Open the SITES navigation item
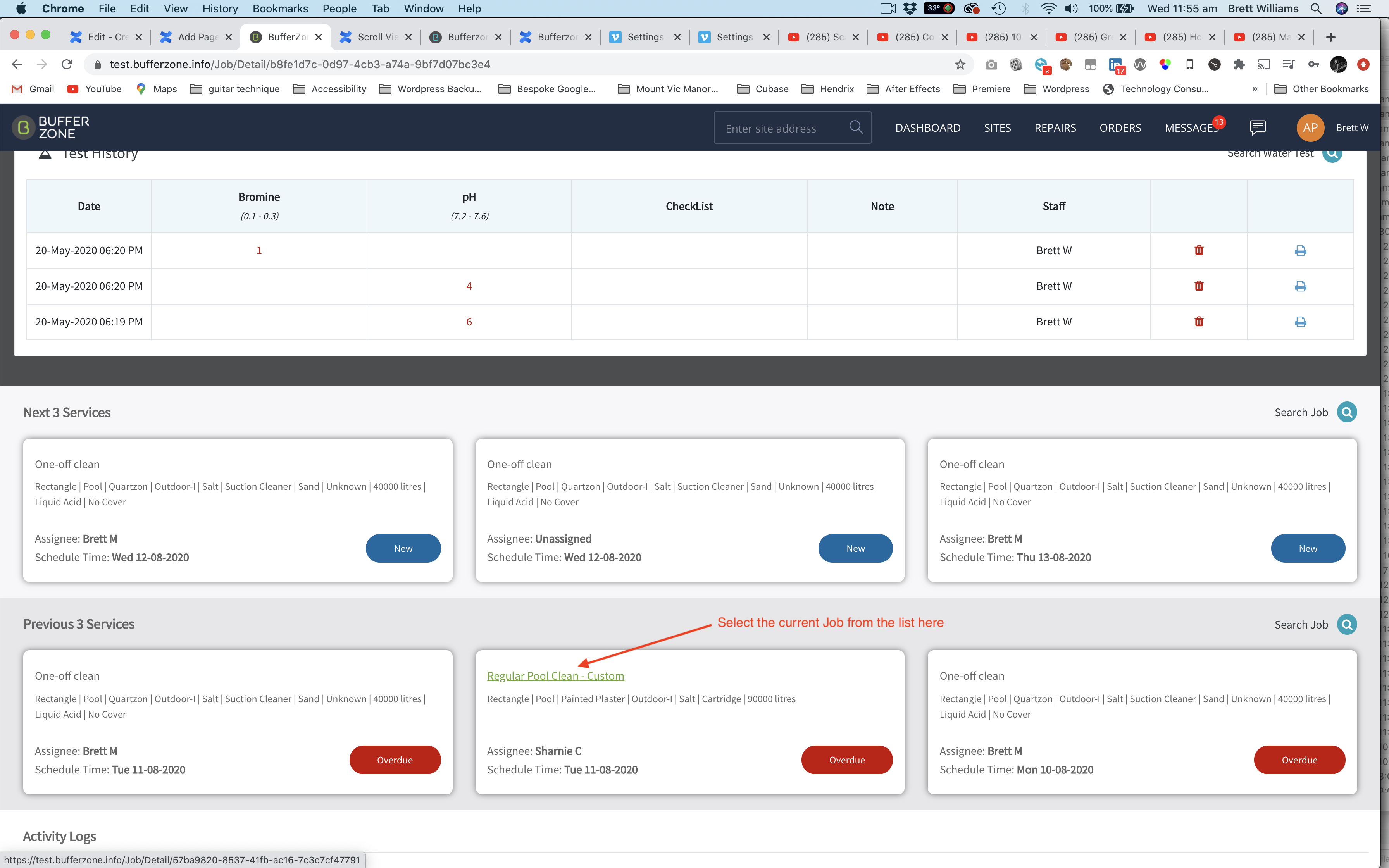 pos(998,127)
